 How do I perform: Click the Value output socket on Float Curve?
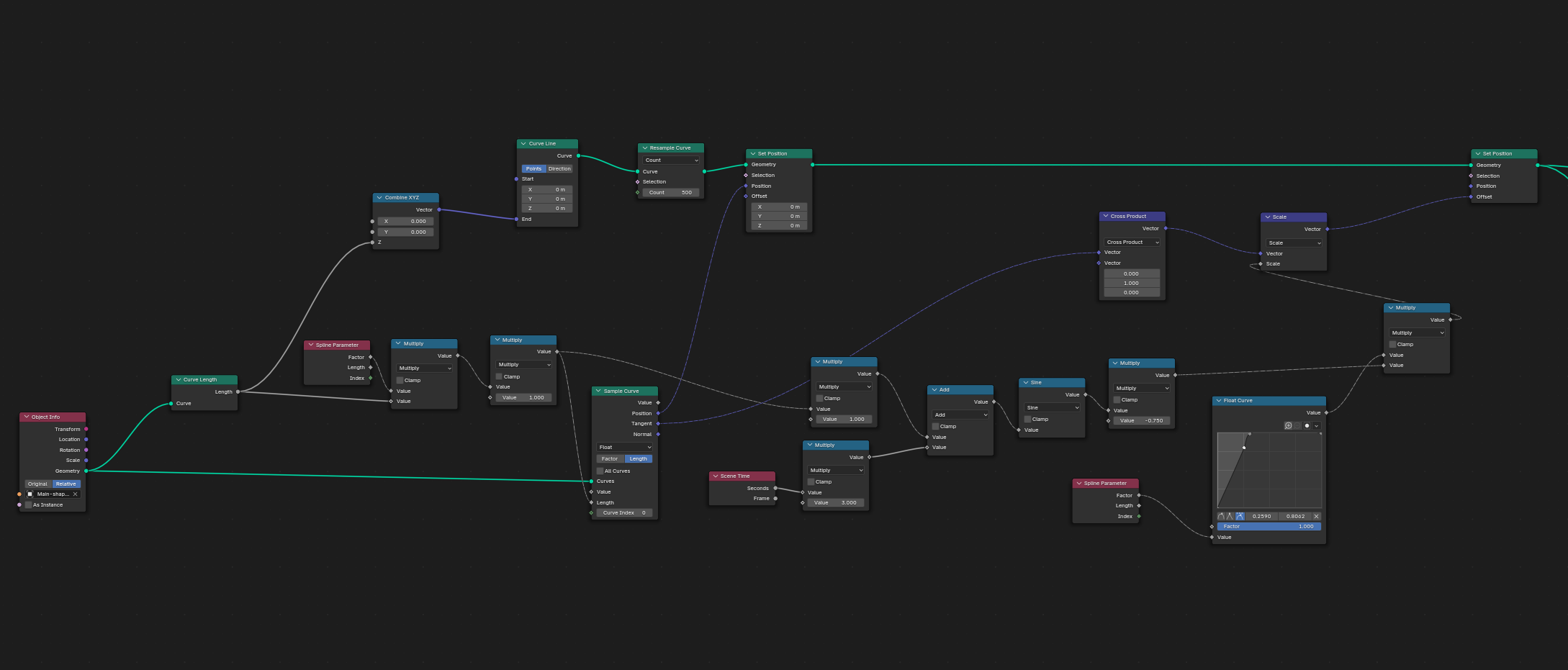coord(1326,412)
